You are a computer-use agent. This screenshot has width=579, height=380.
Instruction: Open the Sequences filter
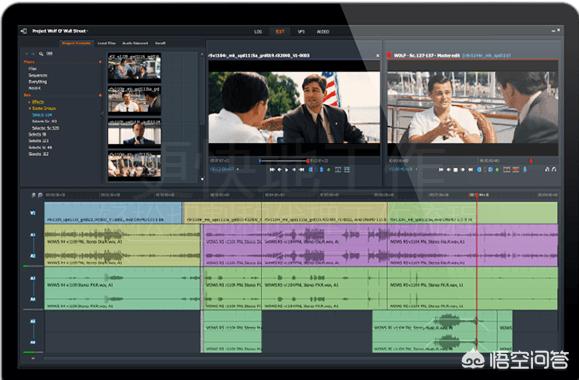(x=38, y=75)
